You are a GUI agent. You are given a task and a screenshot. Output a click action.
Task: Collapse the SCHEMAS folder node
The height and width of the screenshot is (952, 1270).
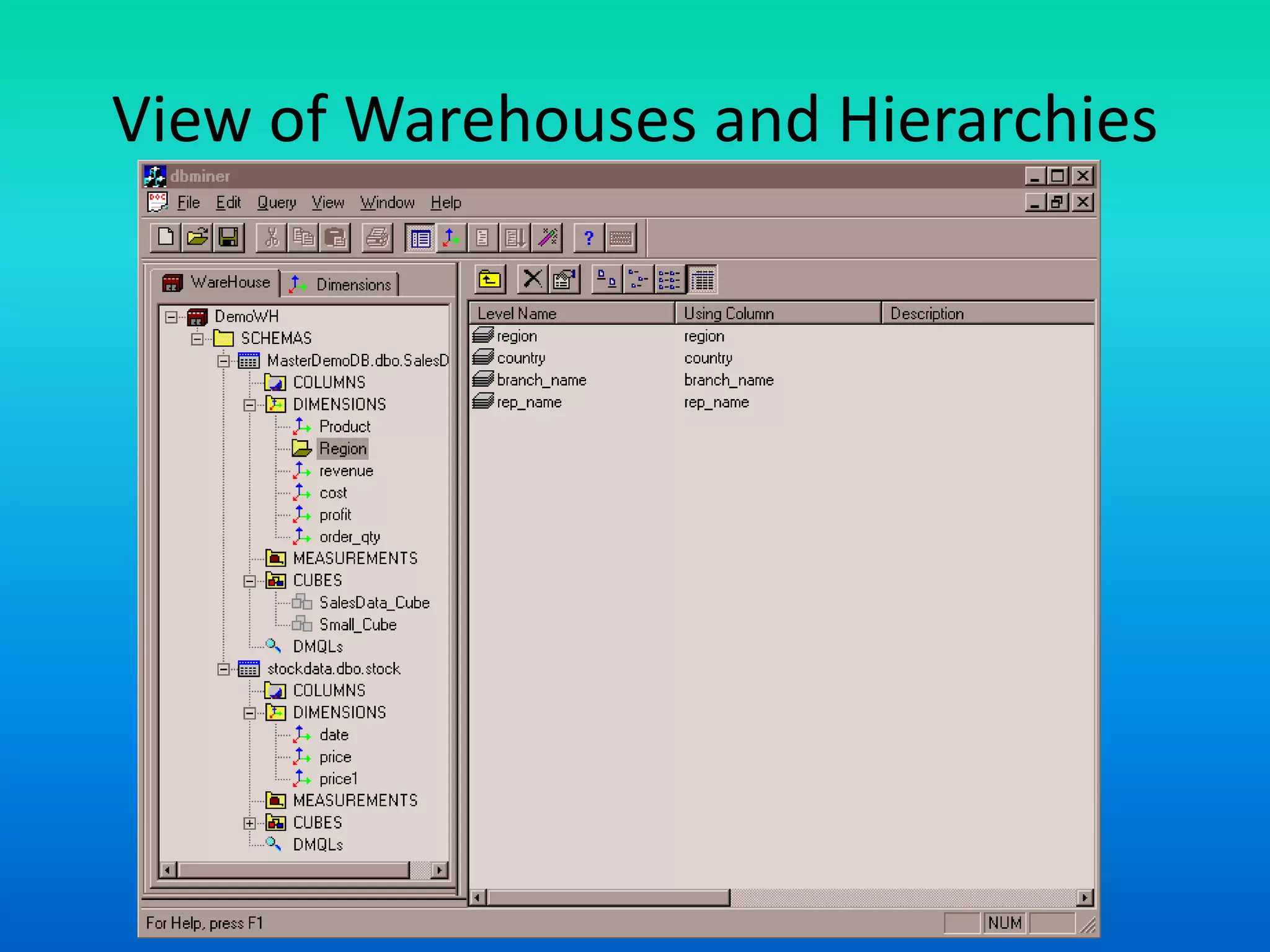point(197,339)
